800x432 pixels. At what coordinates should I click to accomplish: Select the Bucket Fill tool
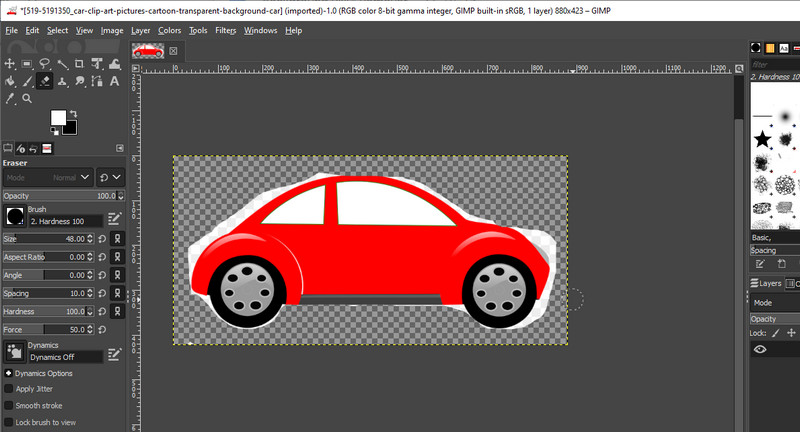[x=10, y=81]
